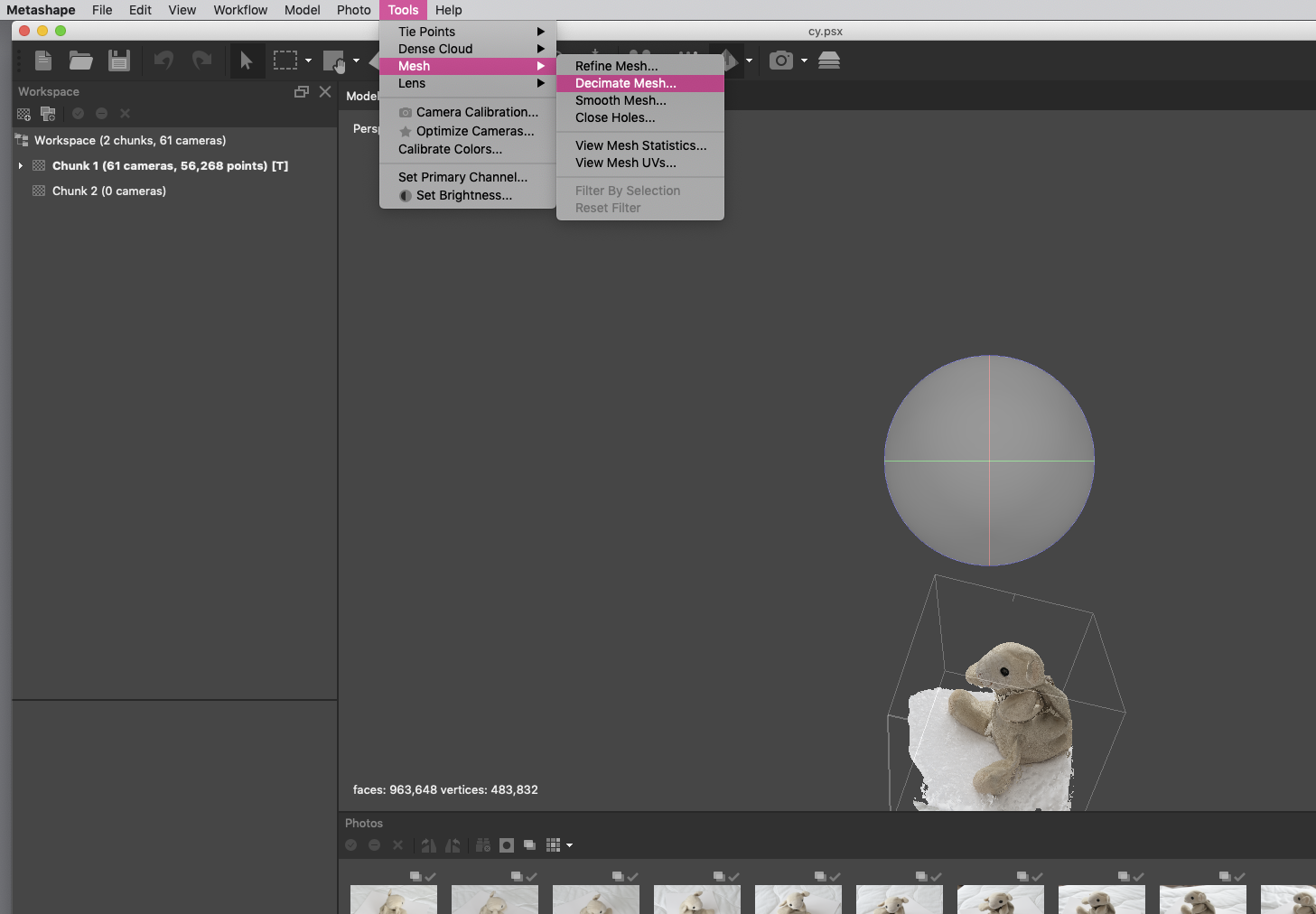Choose the Rectangle Selection tool
The image size is (1316, 914).
click(285, 61)
